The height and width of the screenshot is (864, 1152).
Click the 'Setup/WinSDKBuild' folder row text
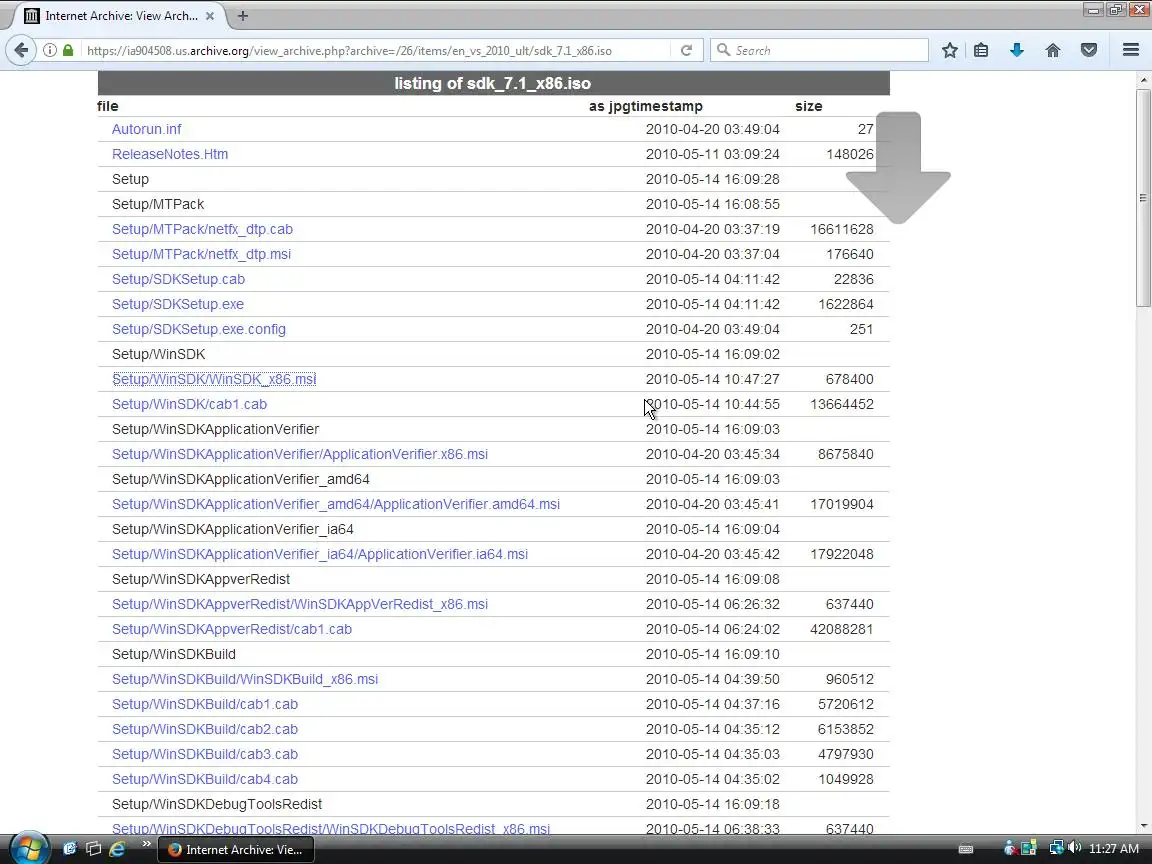[173, 654]
